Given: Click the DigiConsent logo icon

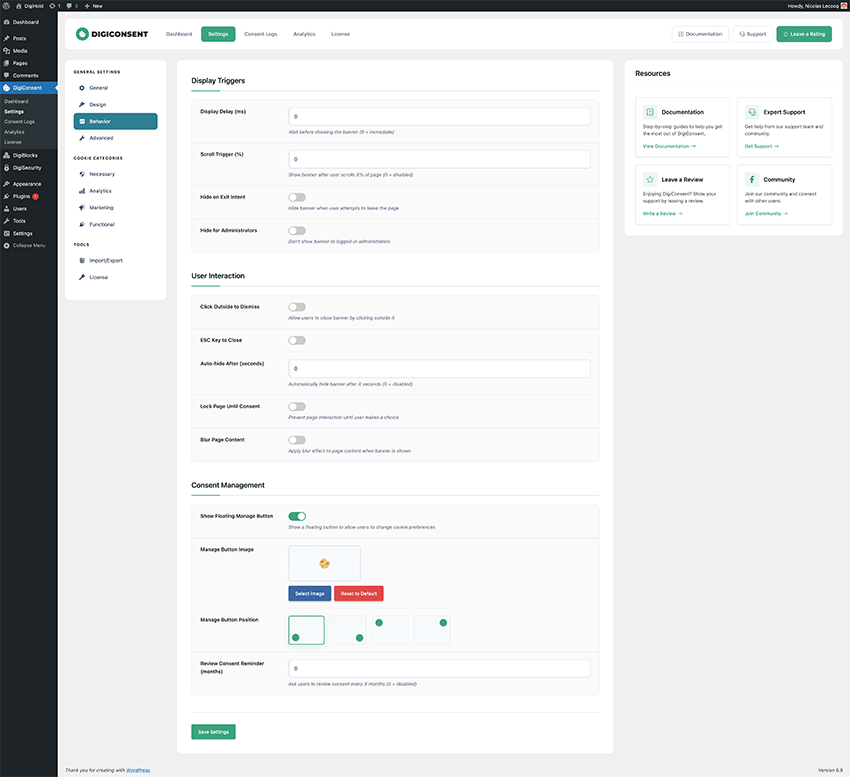Looking at the screenshot, I should (82, 34).
